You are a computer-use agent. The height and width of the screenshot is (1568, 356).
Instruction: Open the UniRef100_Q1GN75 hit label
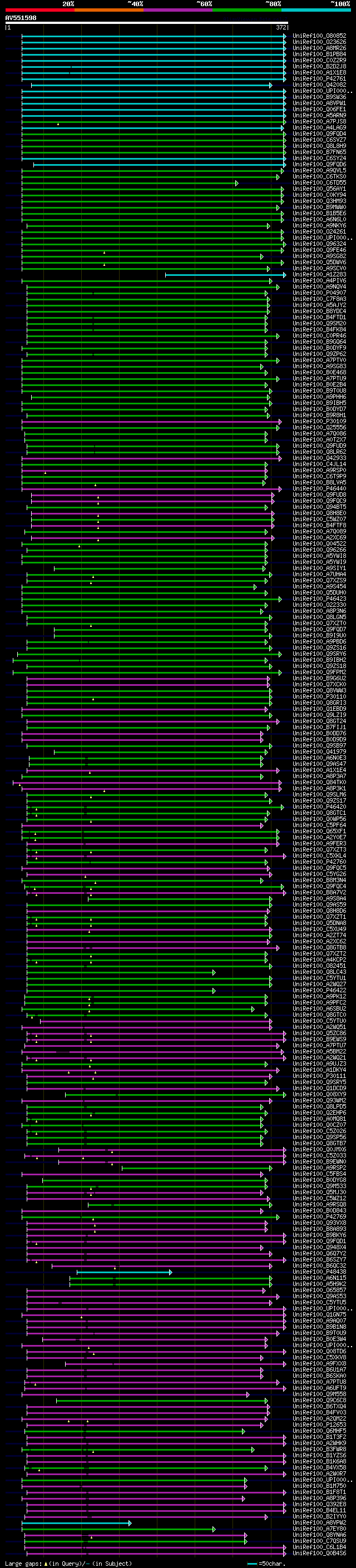coord(319,1314)
